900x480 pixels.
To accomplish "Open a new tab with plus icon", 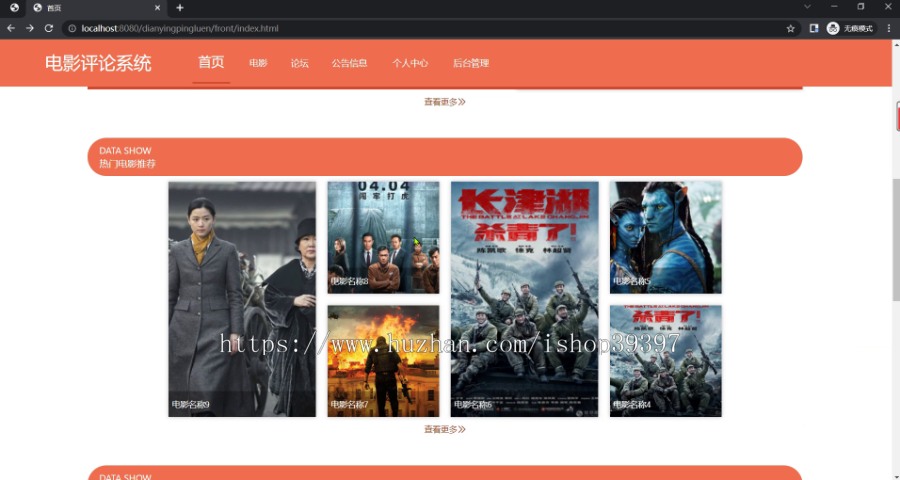I will click(x=180, y=7).
